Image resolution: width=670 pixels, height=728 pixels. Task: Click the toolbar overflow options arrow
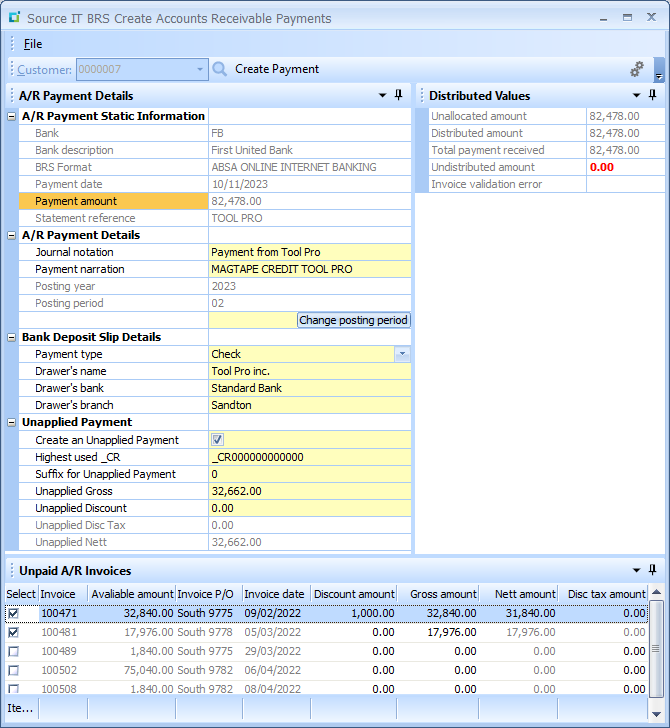(659, 75)
